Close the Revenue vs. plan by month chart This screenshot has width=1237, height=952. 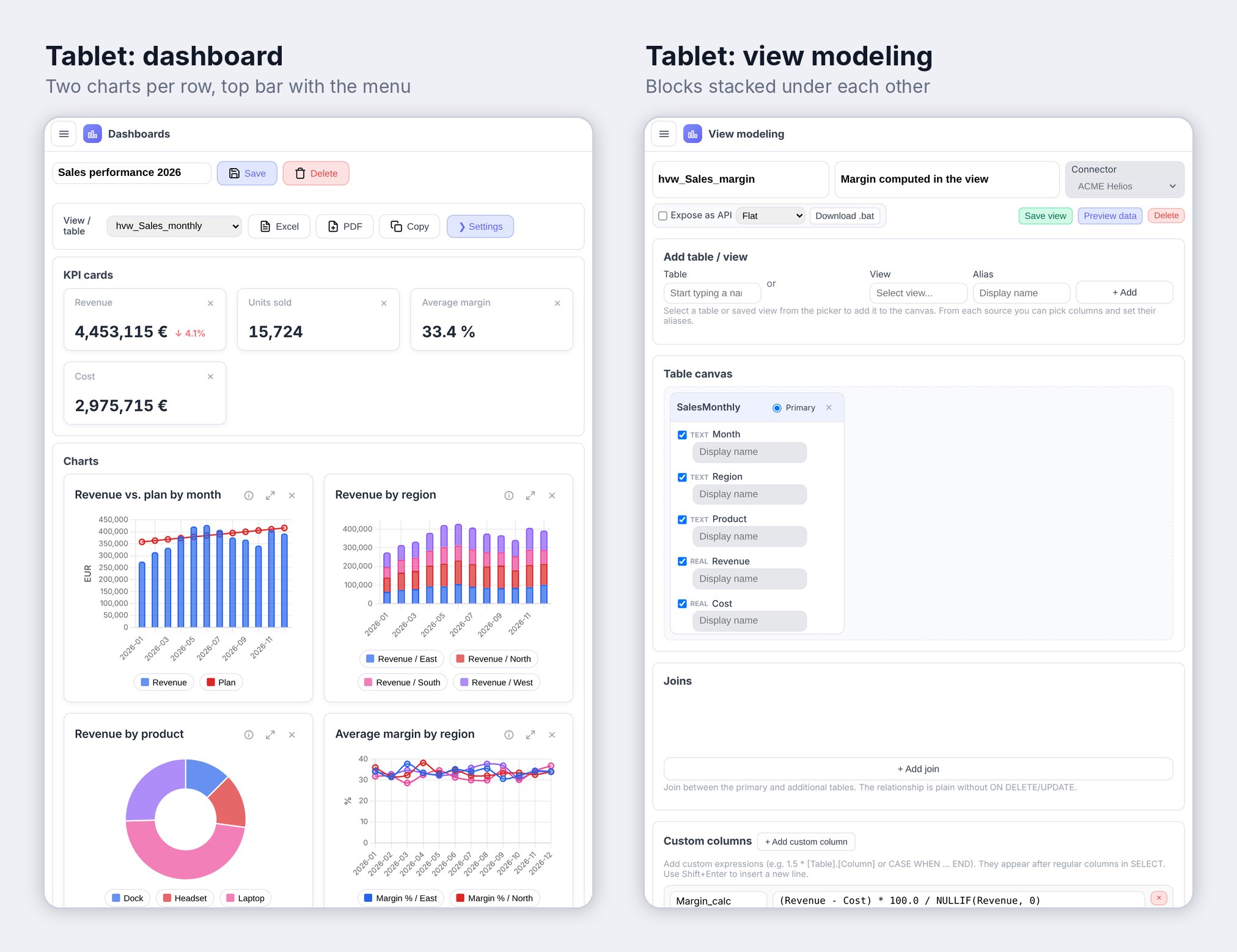point(292,496)
